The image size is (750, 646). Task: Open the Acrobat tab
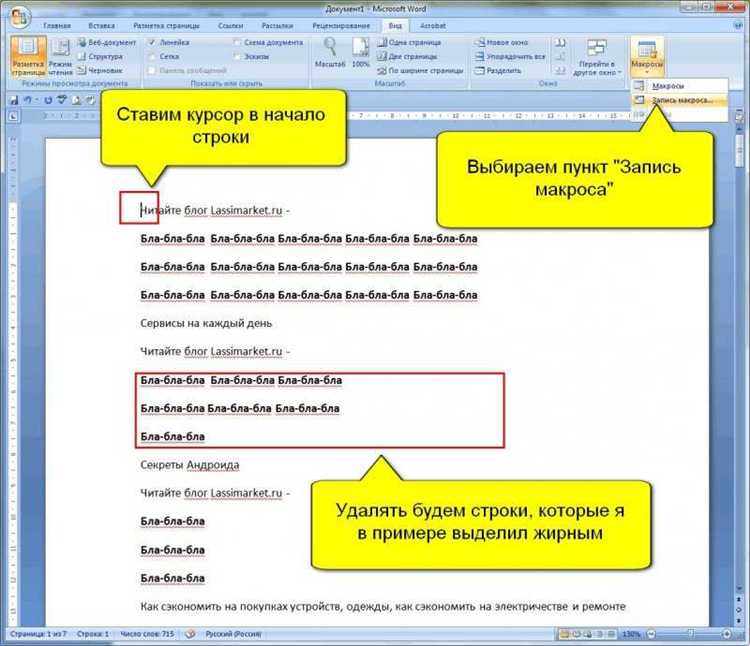(432, 26)
